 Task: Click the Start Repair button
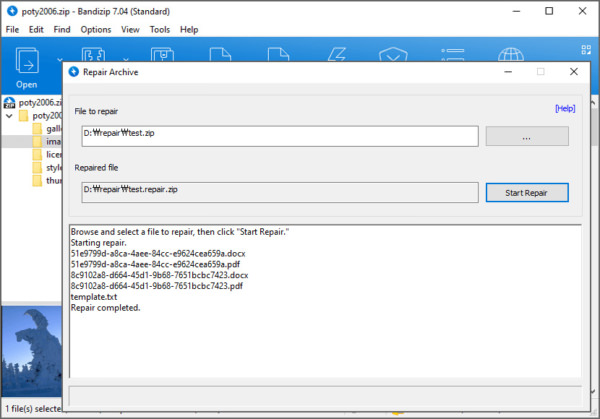(527, 192)
